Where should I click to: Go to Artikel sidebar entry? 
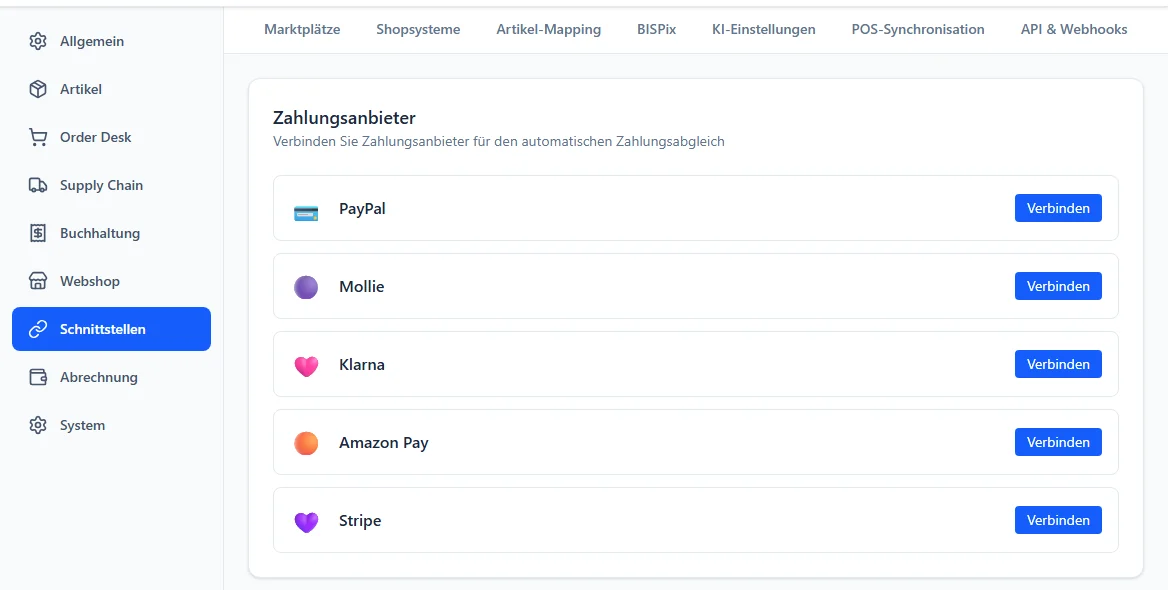(x=111, y=89)
